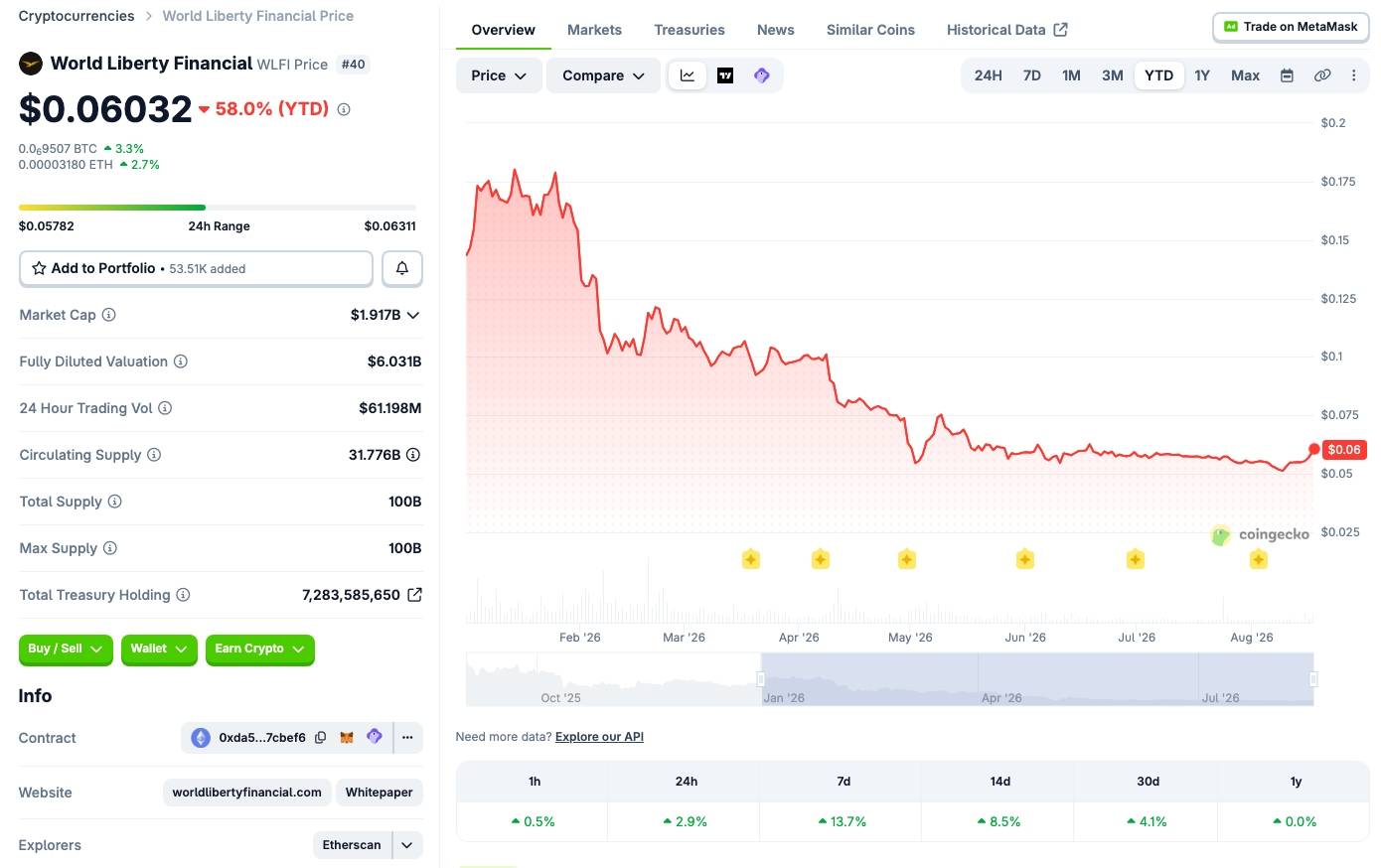Select the 1Y time range
1381x868 pixels.
(1202, 75)
